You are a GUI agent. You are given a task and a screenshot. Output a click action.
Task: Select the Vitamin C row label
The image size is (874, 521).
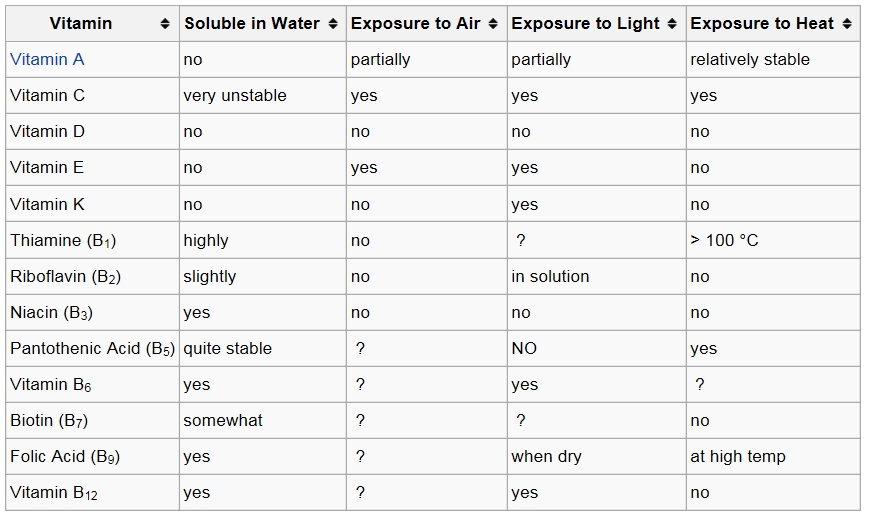tap(47, 95)
